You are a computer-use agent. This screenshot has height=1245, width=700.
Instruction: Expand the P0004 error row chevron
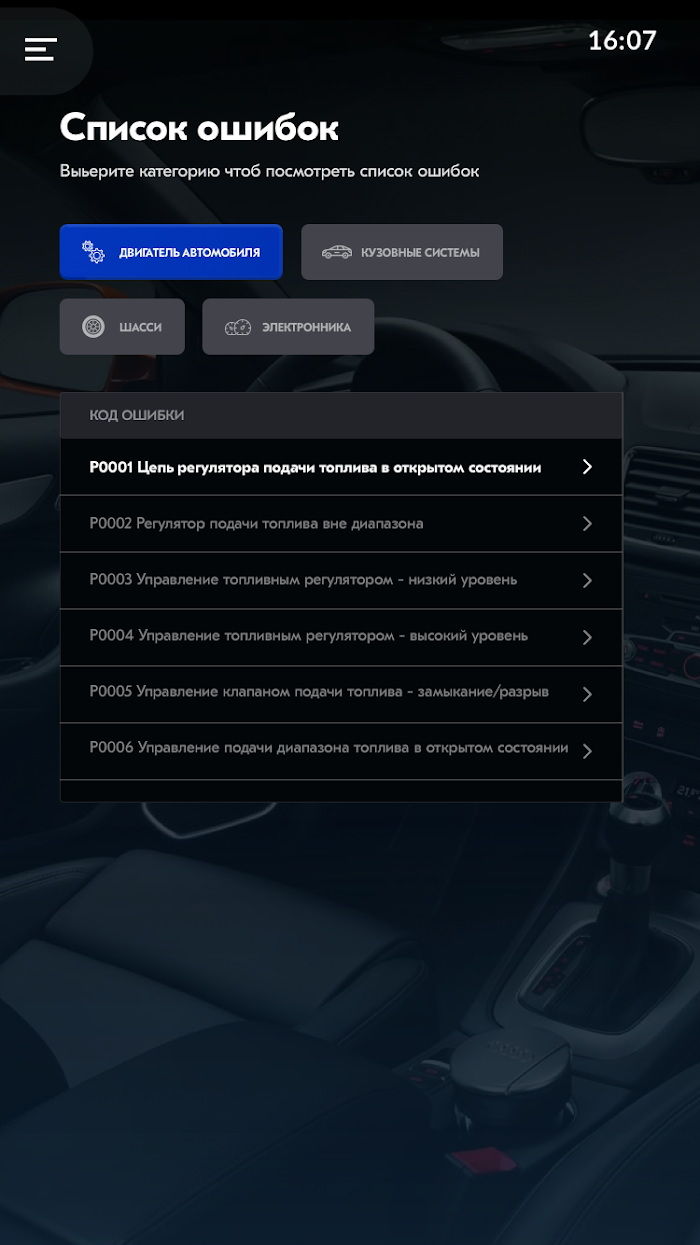(587, 637)
